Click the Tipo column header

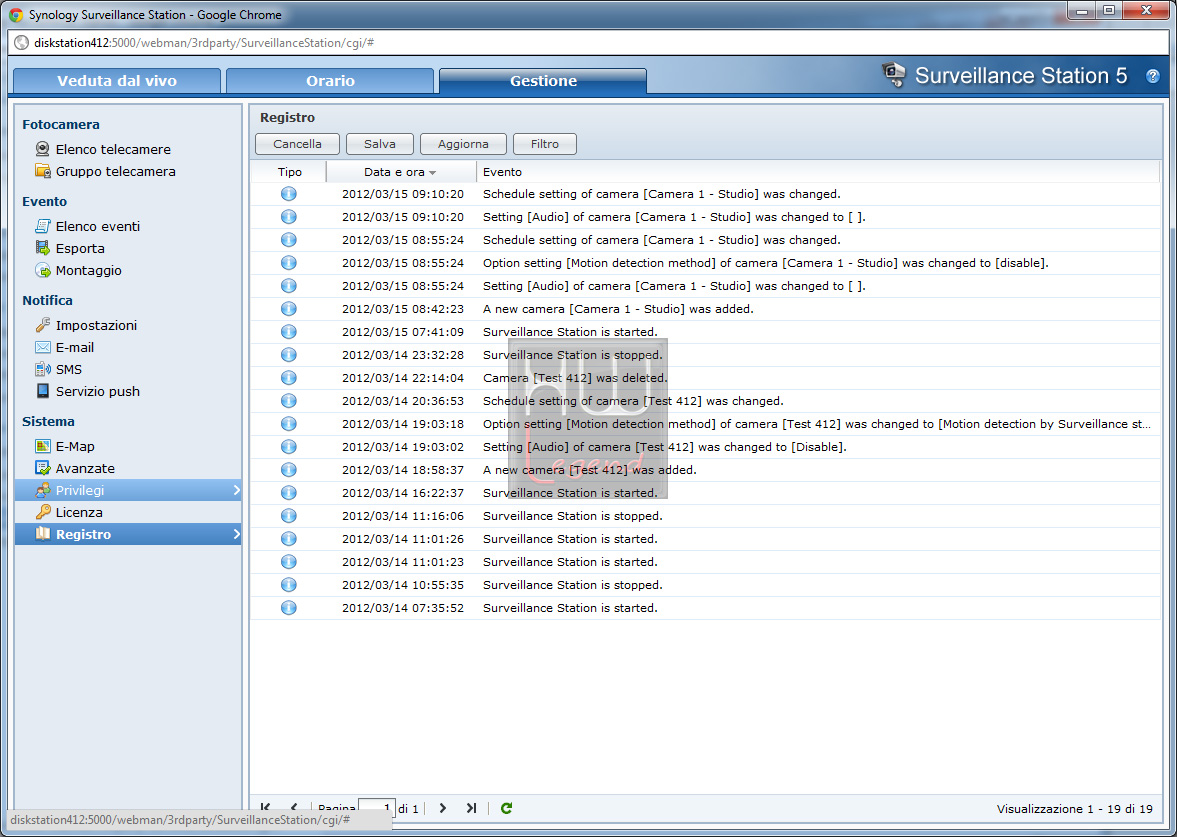(x=289, y=172)
